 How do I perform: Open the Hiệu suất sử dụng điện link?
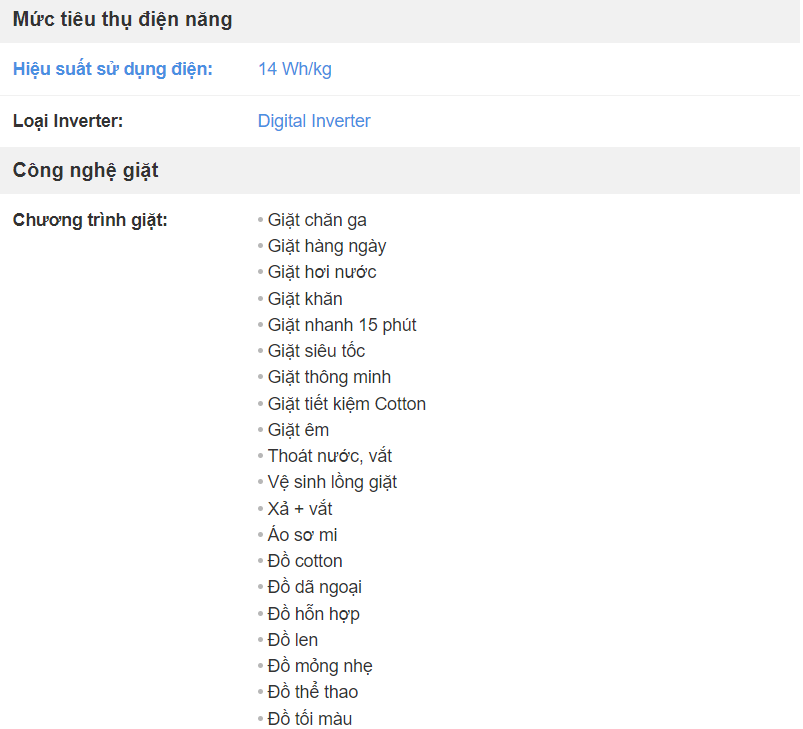[113, 69]
